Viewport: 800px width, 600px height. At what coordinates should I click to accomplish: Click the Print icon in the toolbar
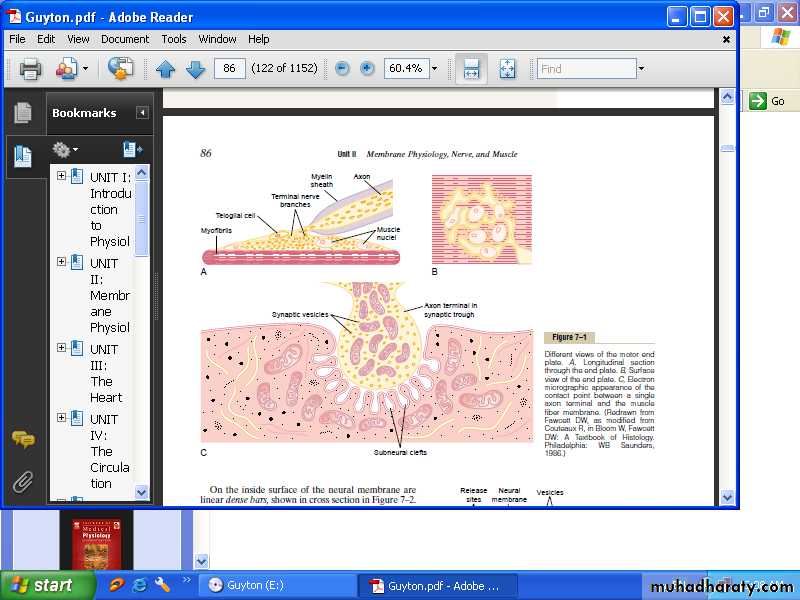tap(30, 69)
